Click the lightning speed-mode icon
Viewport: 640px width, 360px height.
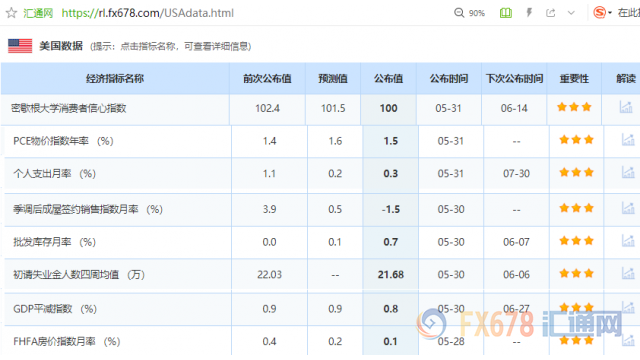(x=529, y=13)
